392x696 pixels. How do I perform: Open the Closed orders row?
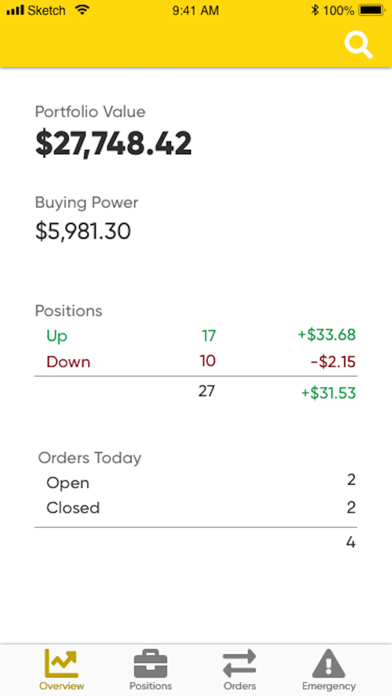click(196, 507)
